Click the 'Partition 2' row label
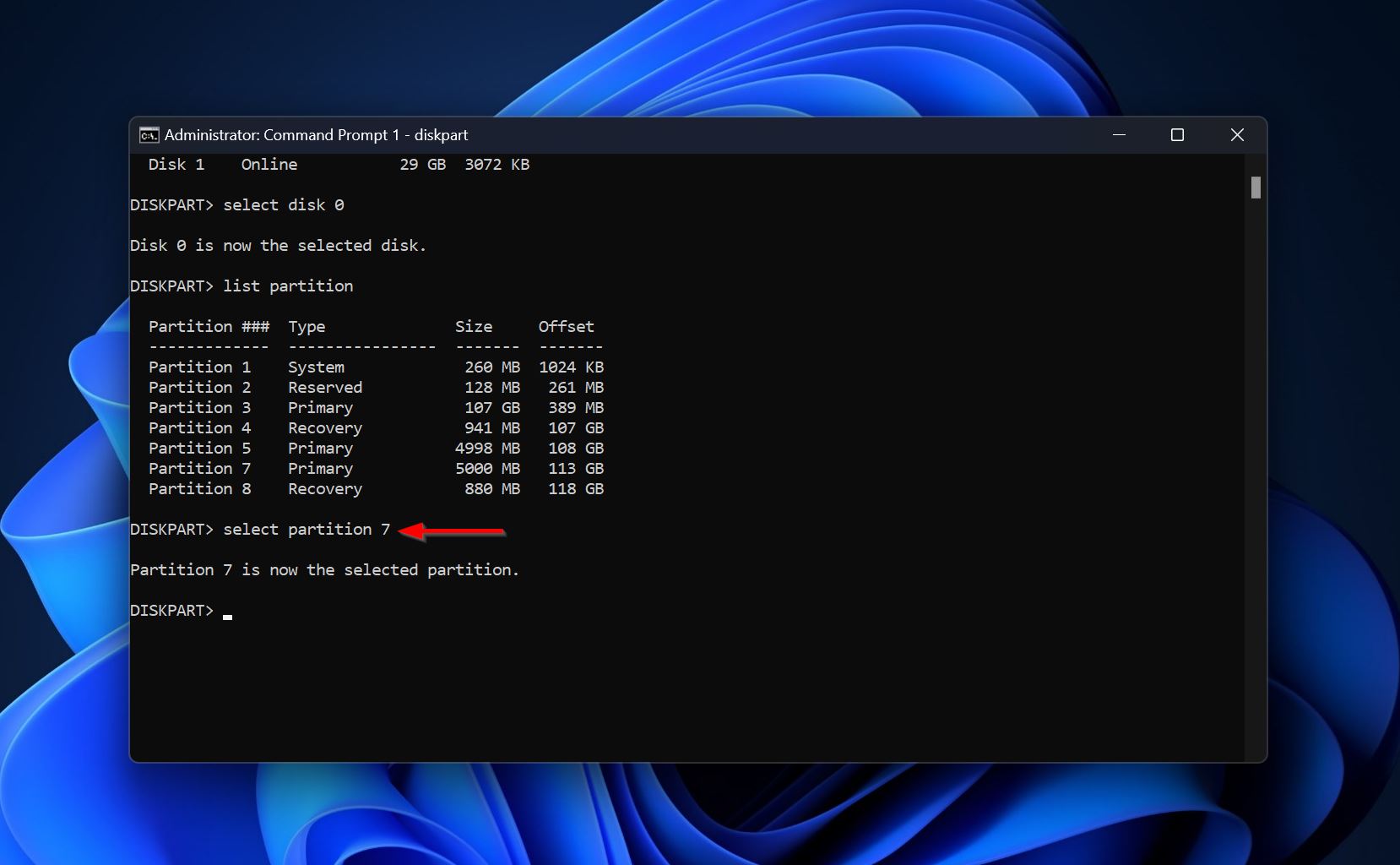Screen dimensions: 1400x865 click(199, 388)
